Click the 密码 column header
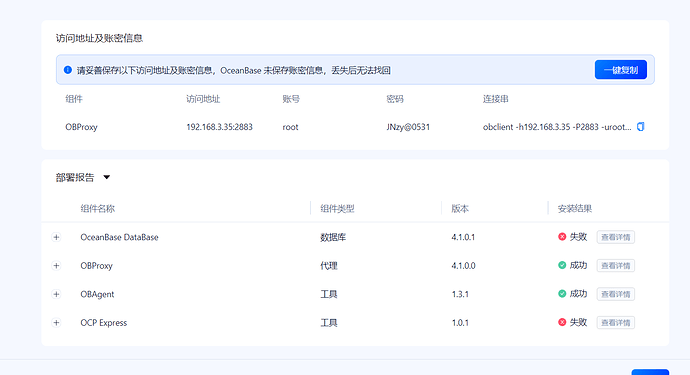Screen dimensions: 690x375 (395, 99)
